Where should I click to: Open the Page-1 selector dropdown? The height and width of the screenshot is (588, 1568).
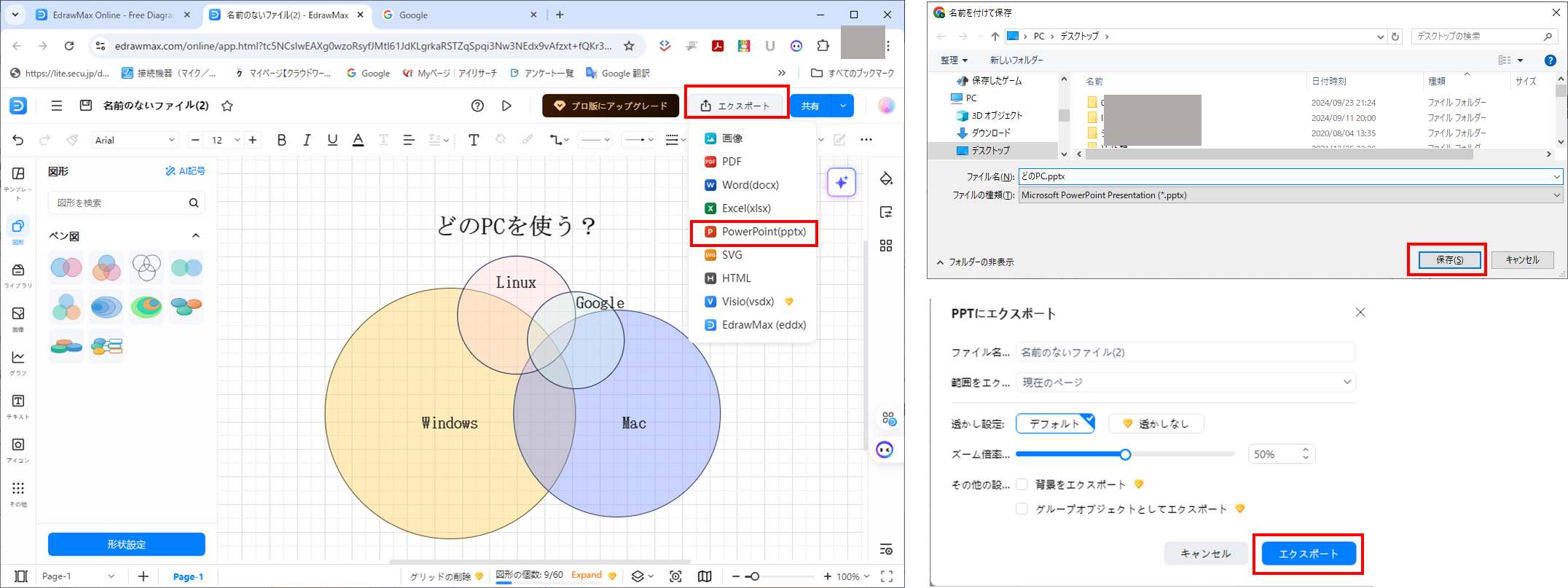tap(77, 576)
